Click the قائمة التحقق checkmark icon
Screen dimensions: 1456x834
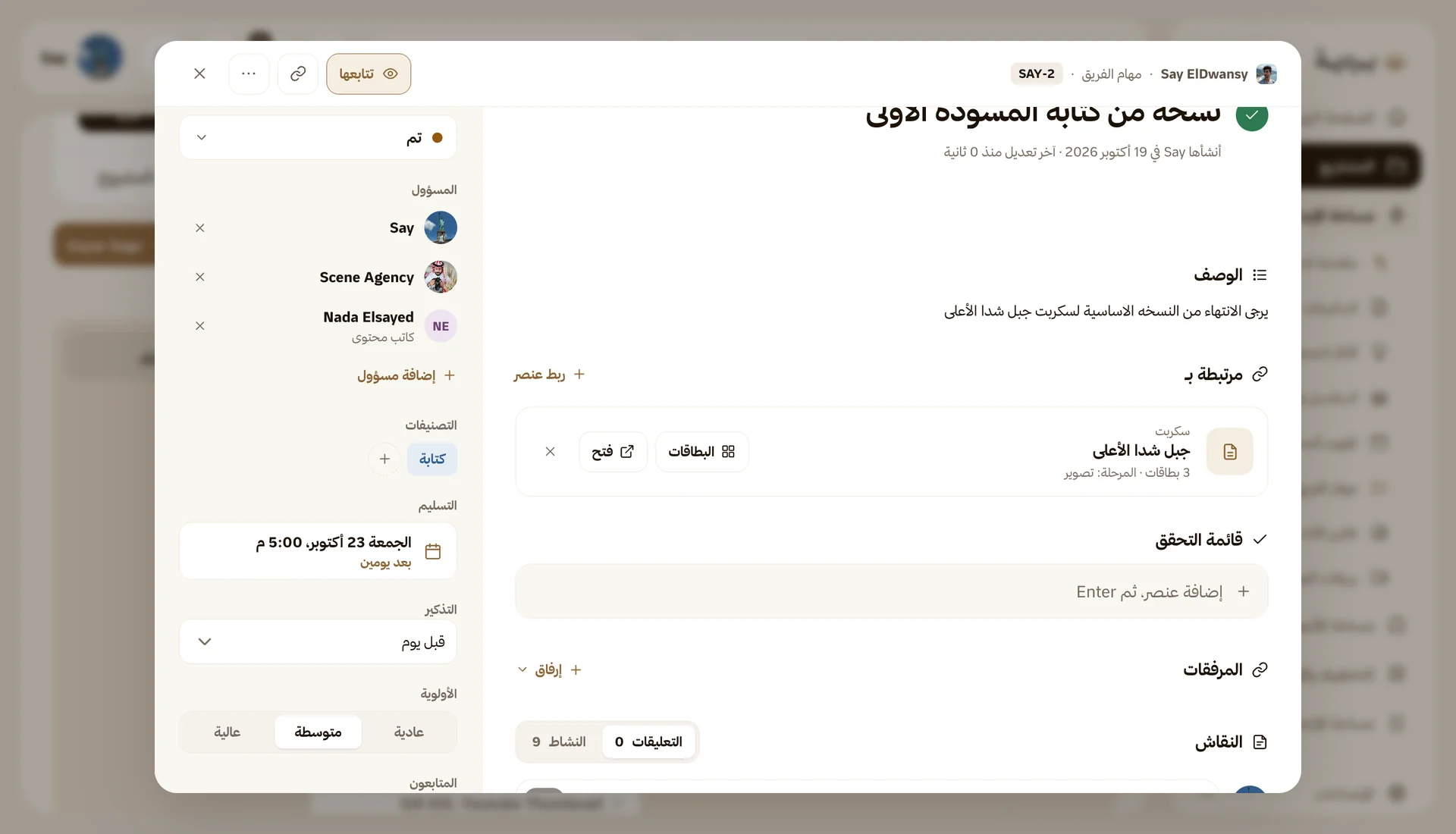pos(1260,540)
